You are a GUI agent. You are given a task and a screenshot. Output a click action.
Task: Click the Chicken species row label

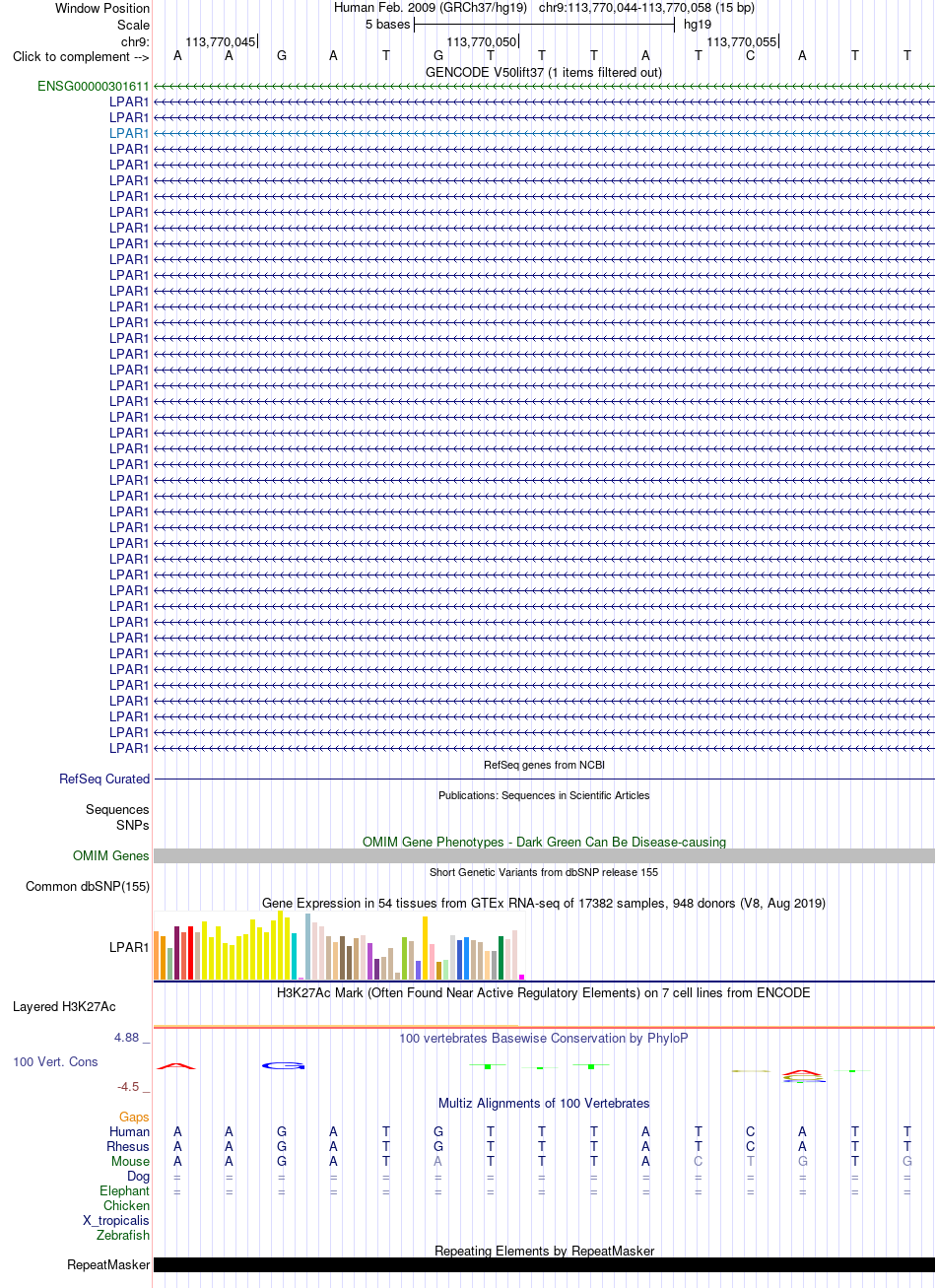click(126, 1205)
